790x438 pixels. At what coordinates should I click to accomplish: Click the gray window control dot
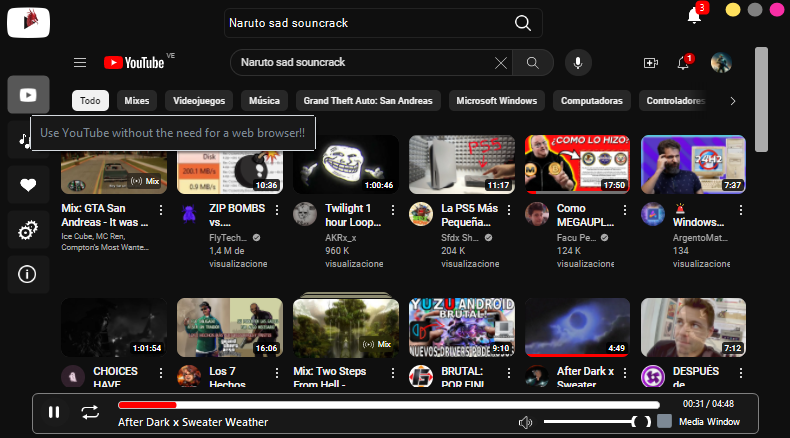(x=755, y=10)
